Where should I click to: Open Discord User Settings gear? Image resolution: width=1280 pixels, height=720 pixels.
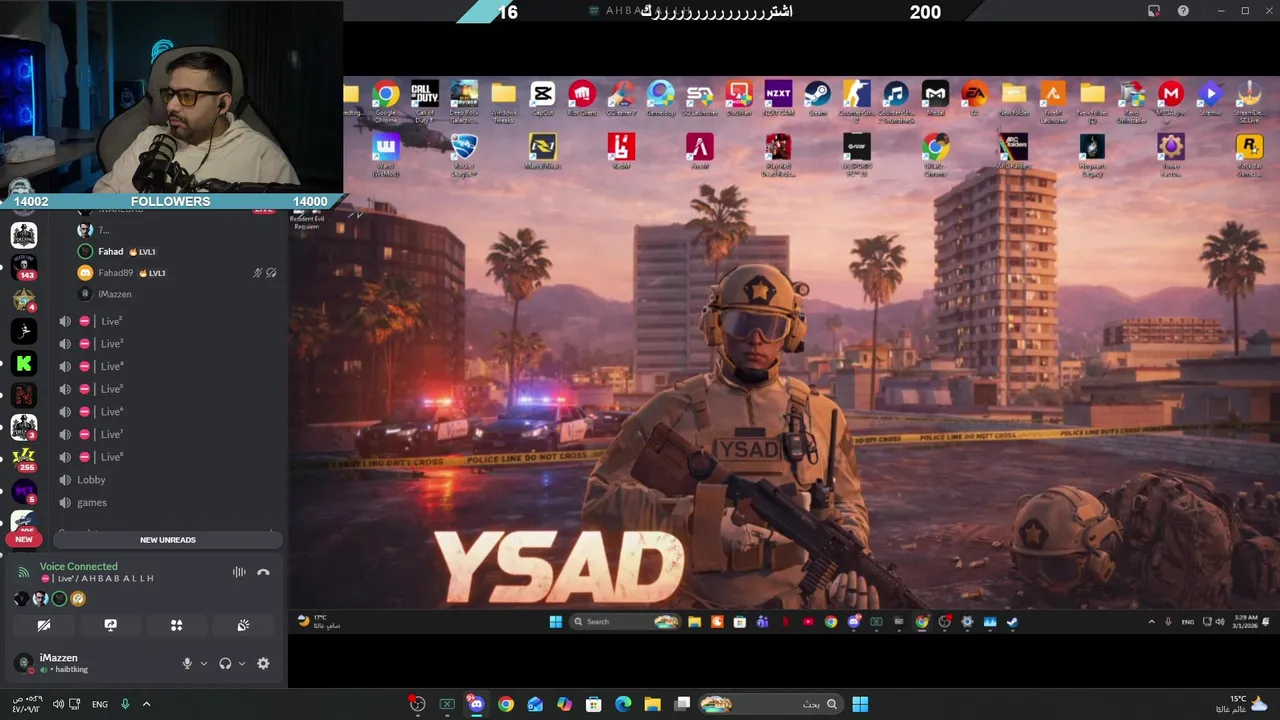263,663
